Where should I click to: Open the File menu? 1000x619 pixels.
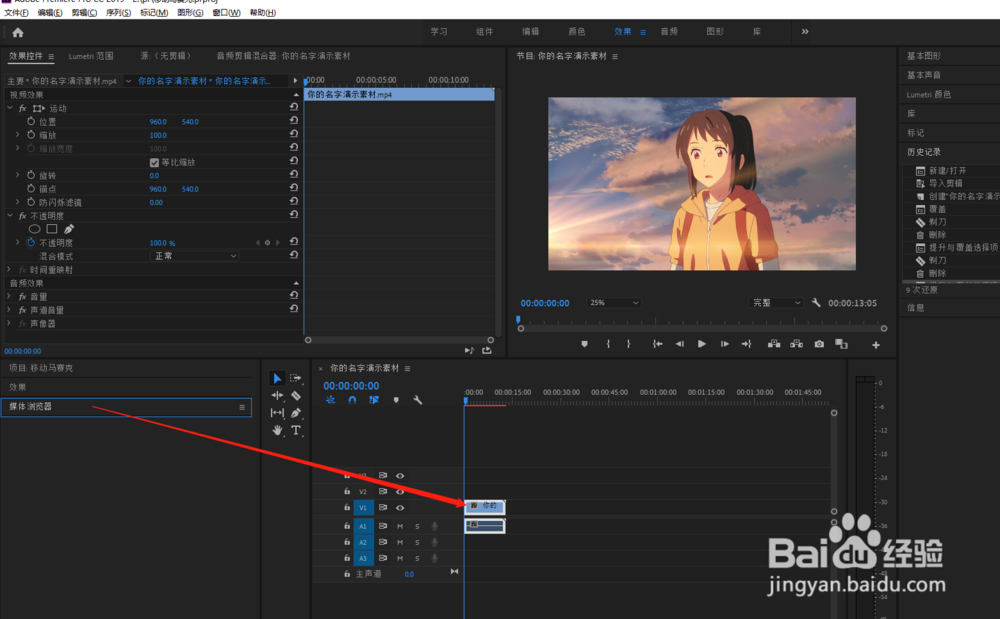[16, 13]
